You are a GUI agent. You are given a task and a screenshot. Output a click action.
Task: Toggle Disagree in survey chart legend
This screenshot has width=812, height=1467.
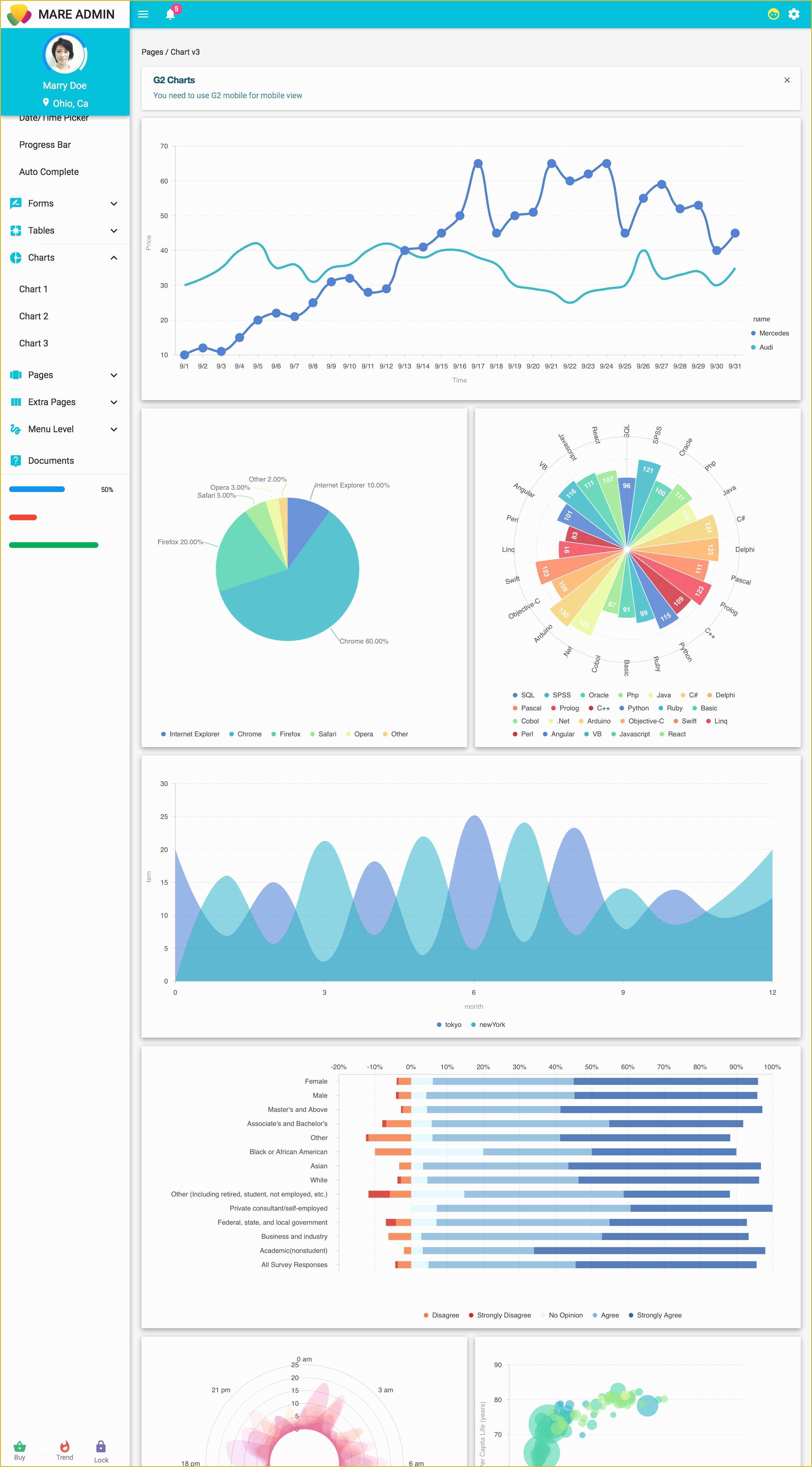[x=441, y=1315]
